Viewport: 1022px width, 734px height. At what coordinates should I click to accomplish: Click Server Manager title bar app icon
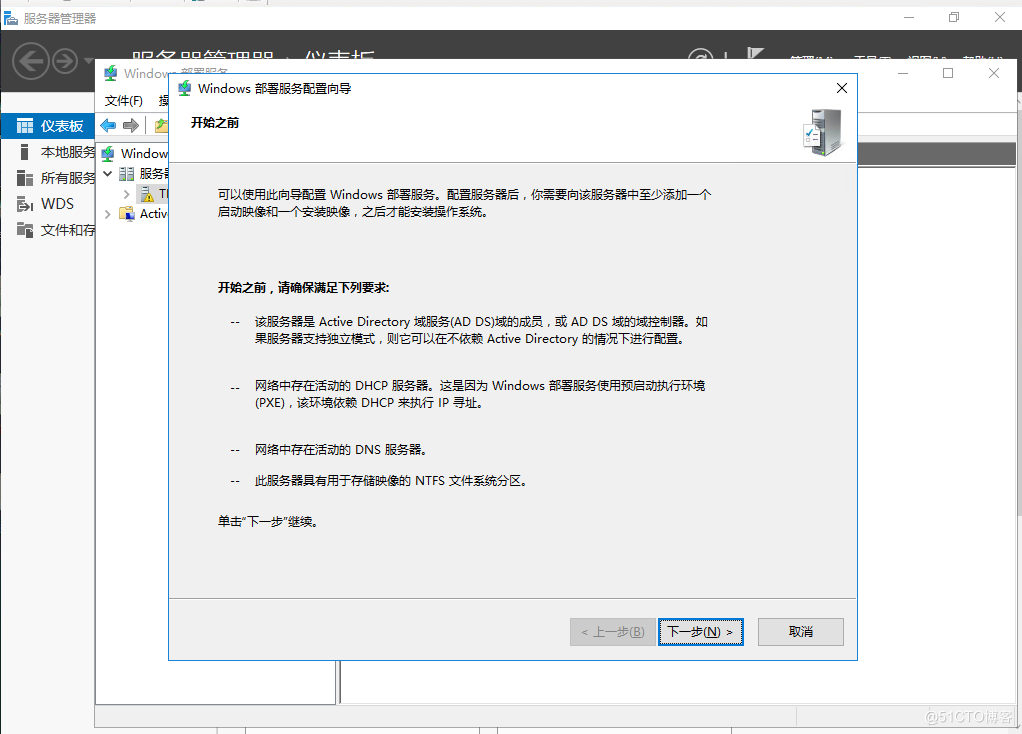point(11,18)
